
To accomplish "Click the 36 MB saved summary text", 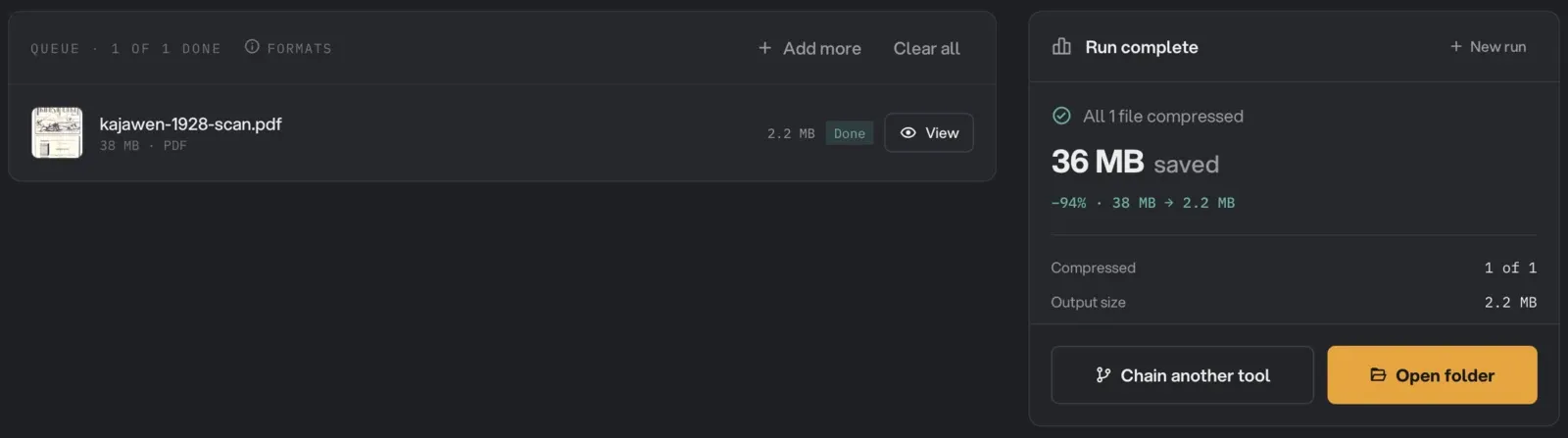I will pos(1135,163).
